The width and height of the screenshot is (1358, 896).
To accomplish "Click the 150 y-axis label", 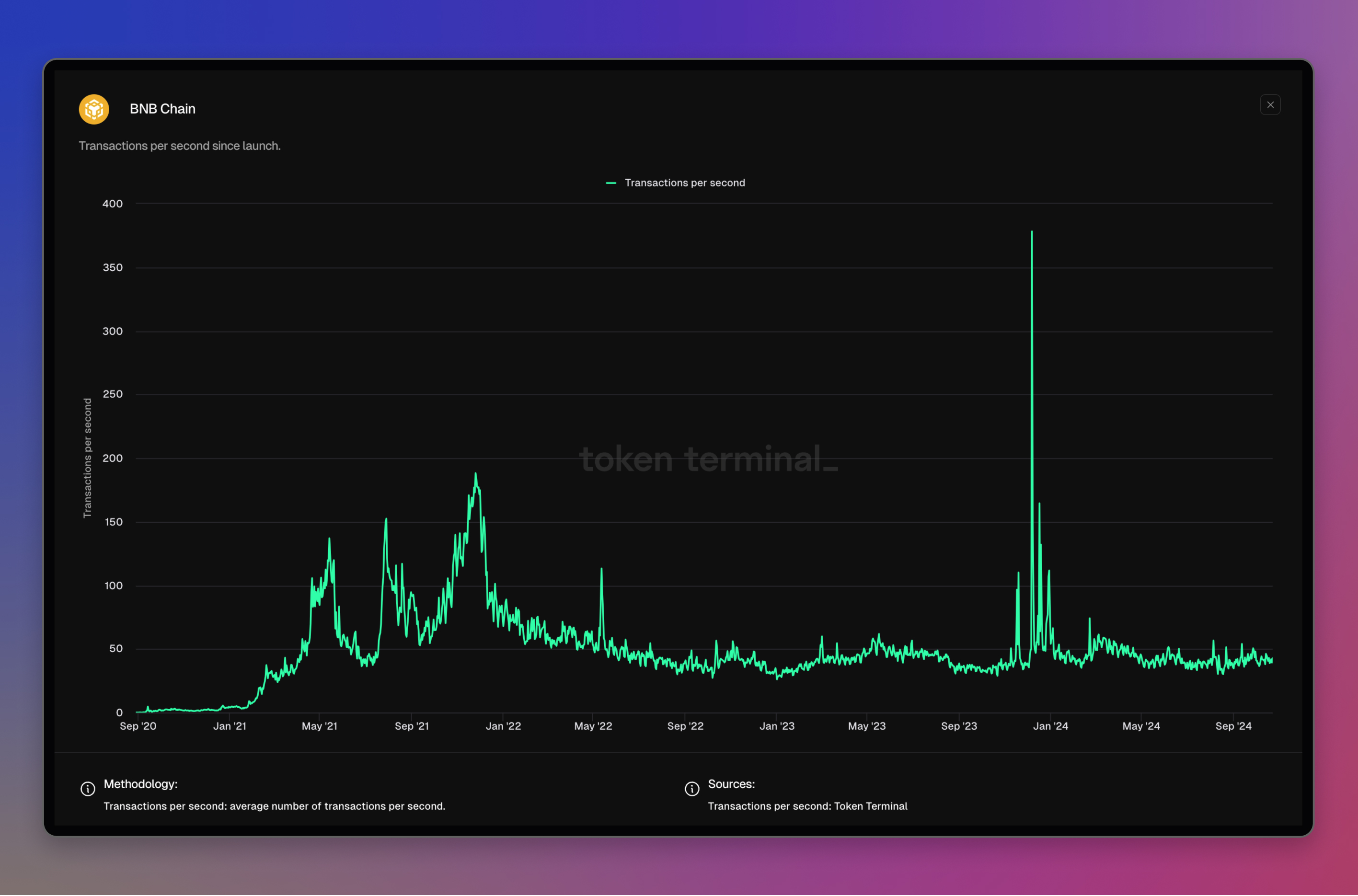I will coord(113,522).
